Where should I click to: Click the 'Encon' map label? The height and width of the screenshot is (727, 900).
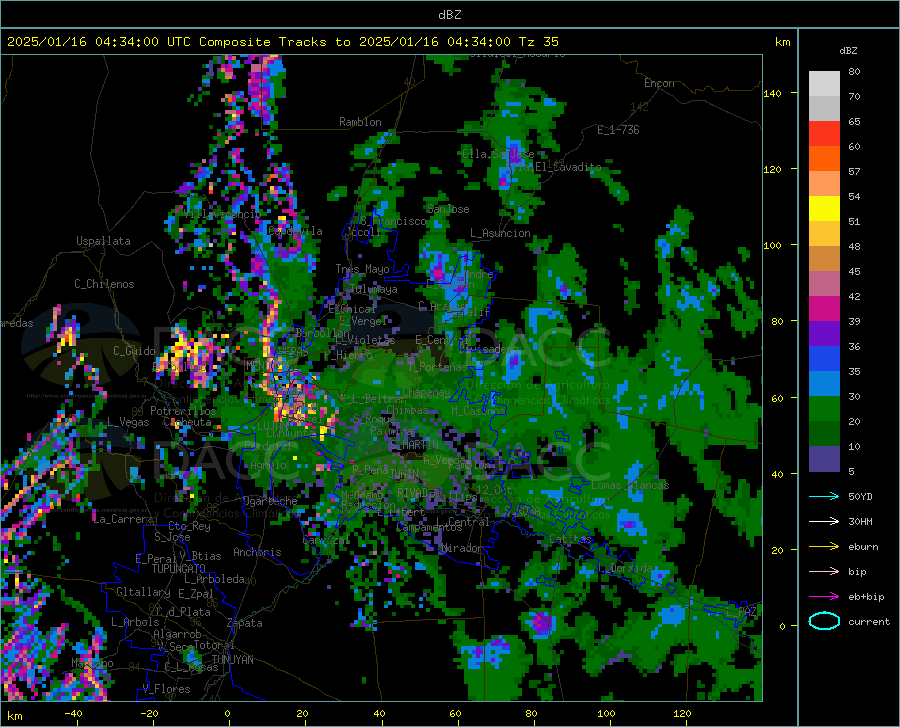pyautogui.click(x=659, y=83)
